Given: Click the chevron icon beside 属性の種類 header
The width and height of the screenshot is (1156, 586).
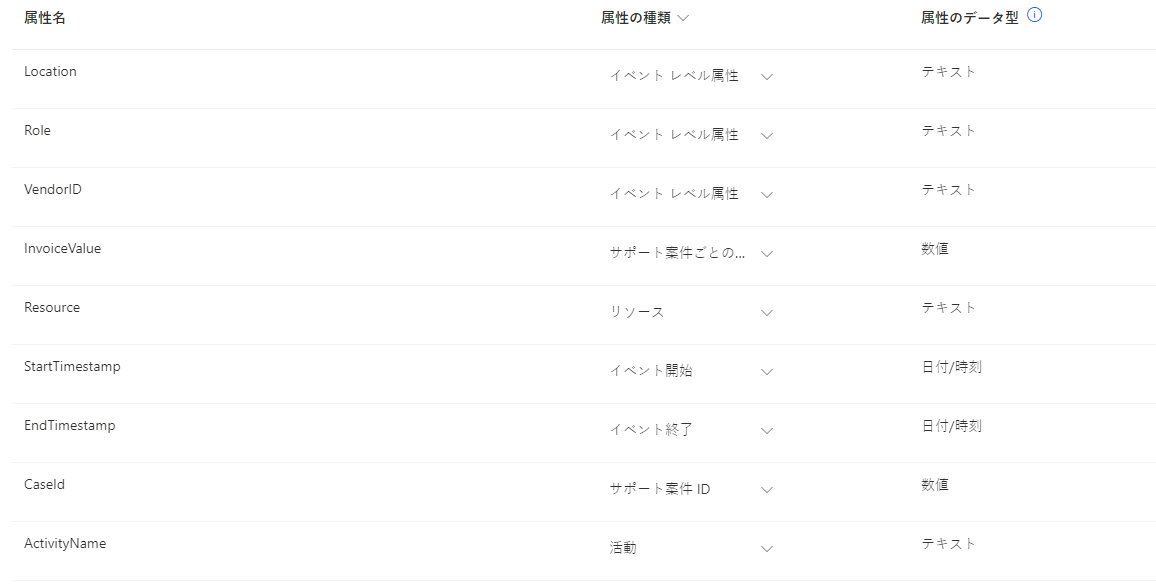Looking at the screenshot, I should pos(683,16).
